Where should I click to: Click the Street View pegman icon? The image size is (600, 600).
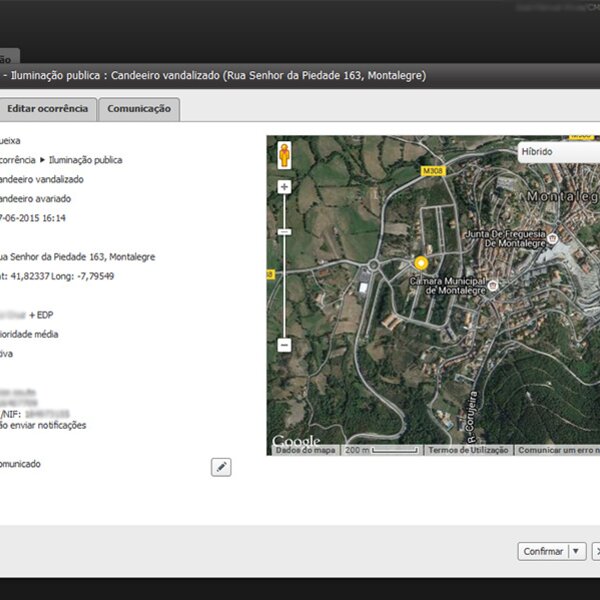[x=284, y=155]
